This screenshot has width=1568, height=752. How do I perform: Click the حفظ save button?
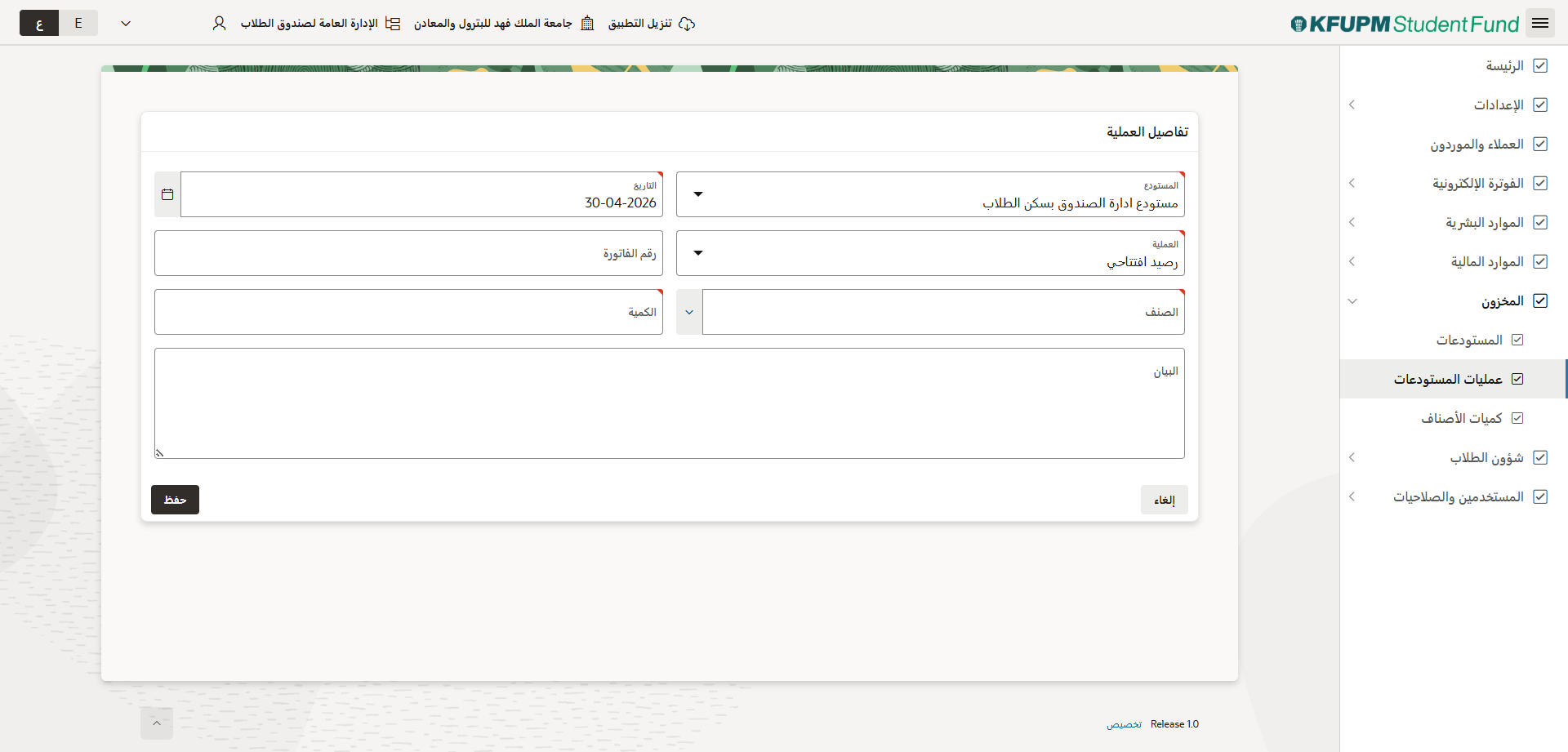(175, 500)
